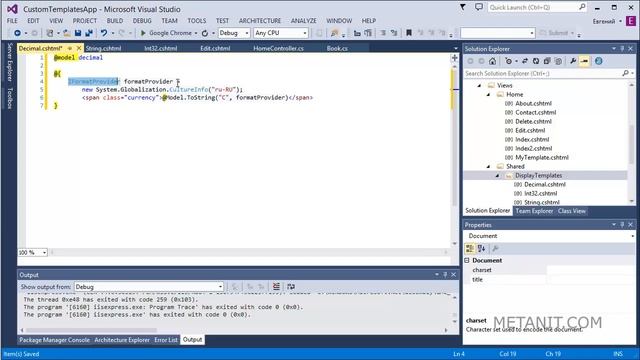The width and height of the screenshot is (640, 360).
Task: Collapse the DisplayTemplates folder node
Action: click(498, 176)
